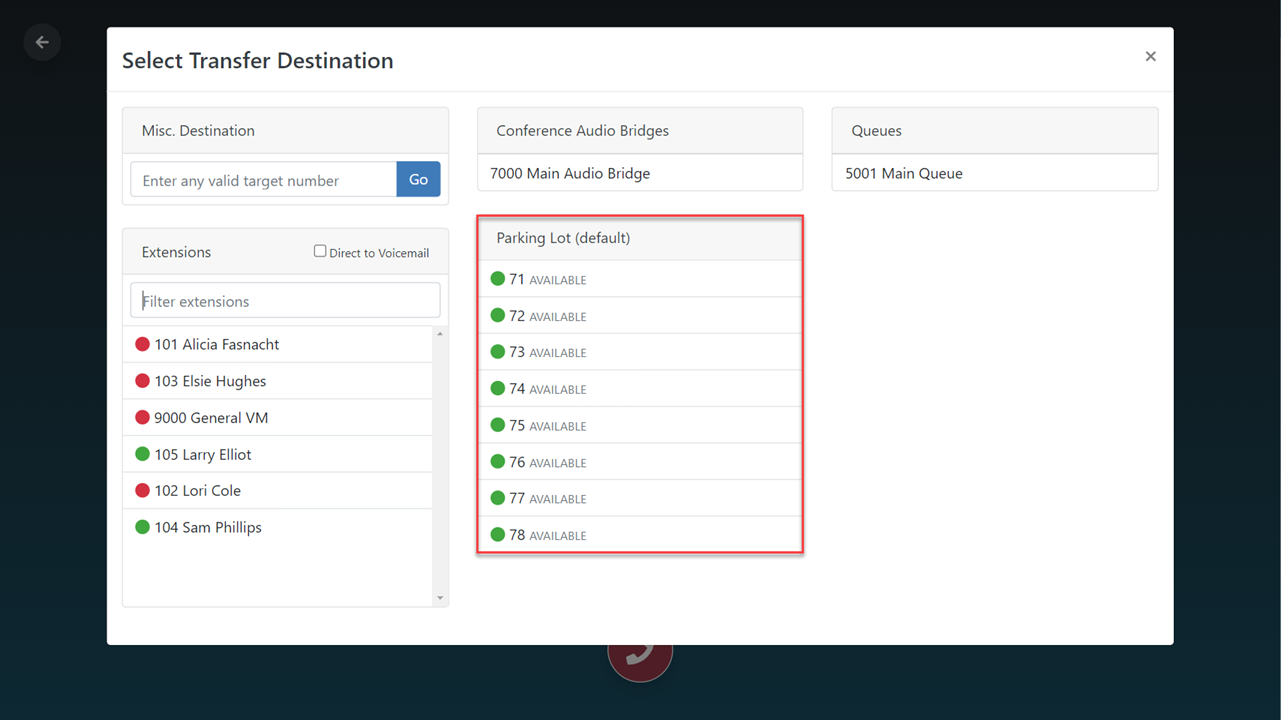The width and height of the screenshot is (1281, 720).
Task: Transfer to 101 Alicia Fasnacht
Action: [217, 344]
